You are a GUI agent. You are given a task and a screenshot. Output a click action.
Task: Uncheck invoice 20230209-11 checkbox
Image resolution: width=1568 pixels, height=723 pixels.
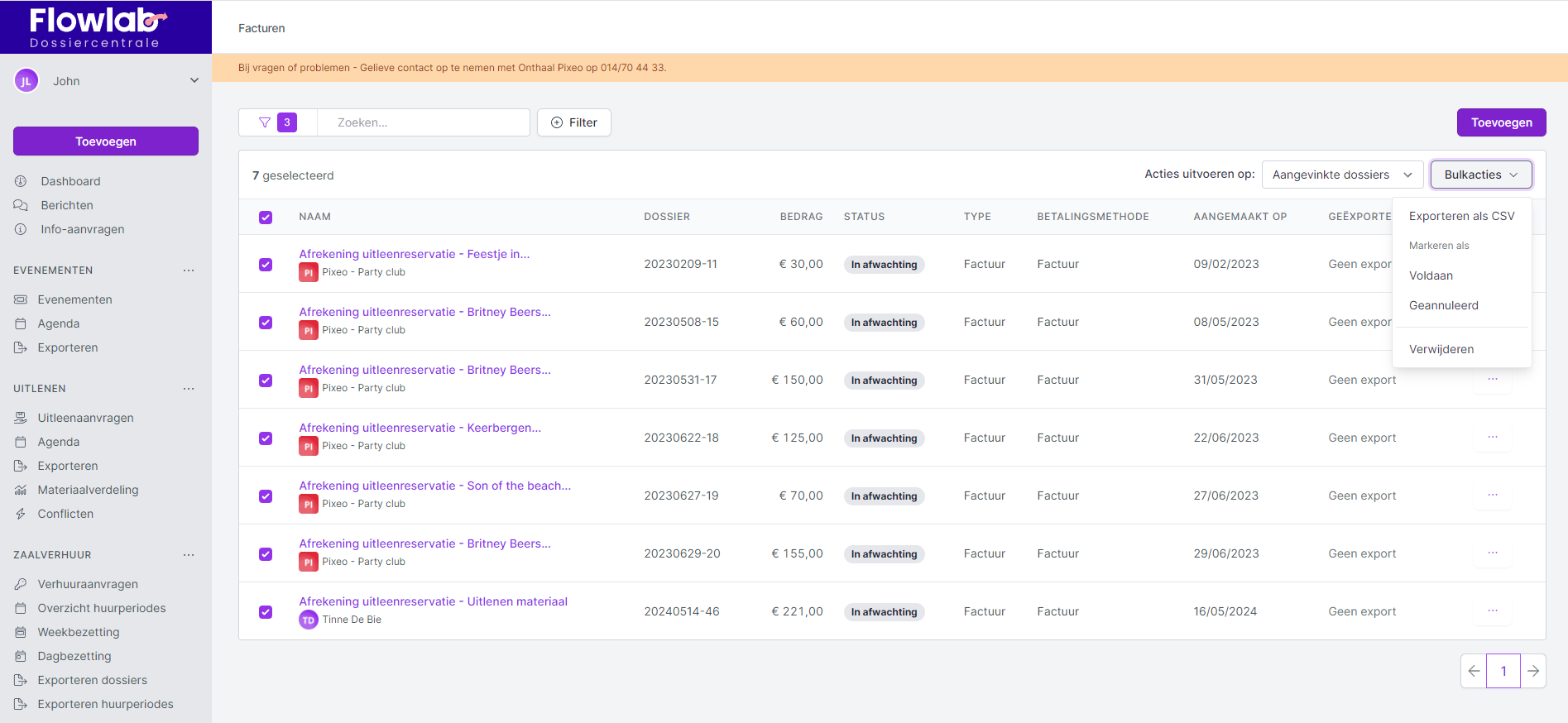(266, 265)
